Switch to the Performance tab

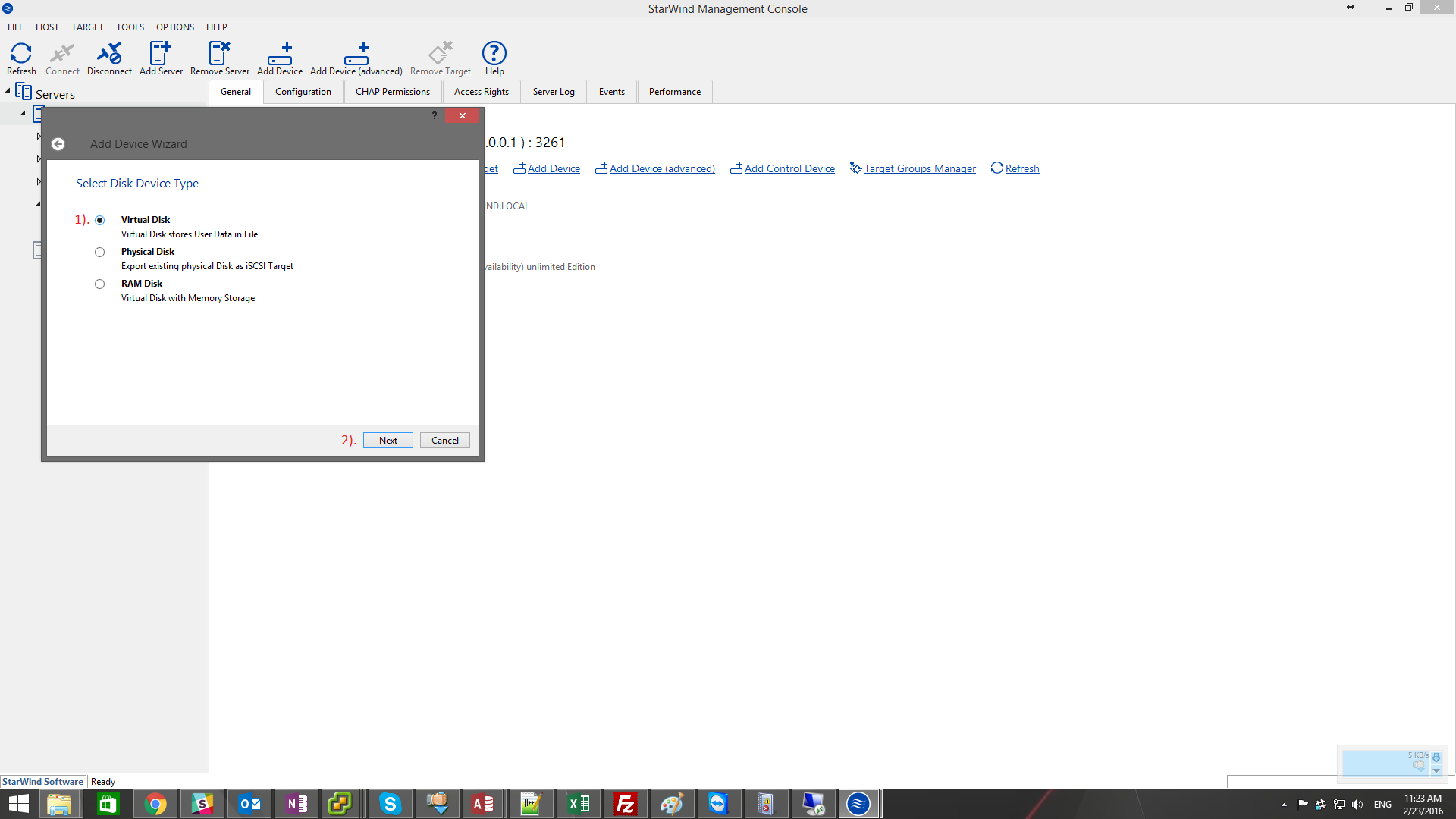point(675,92)
